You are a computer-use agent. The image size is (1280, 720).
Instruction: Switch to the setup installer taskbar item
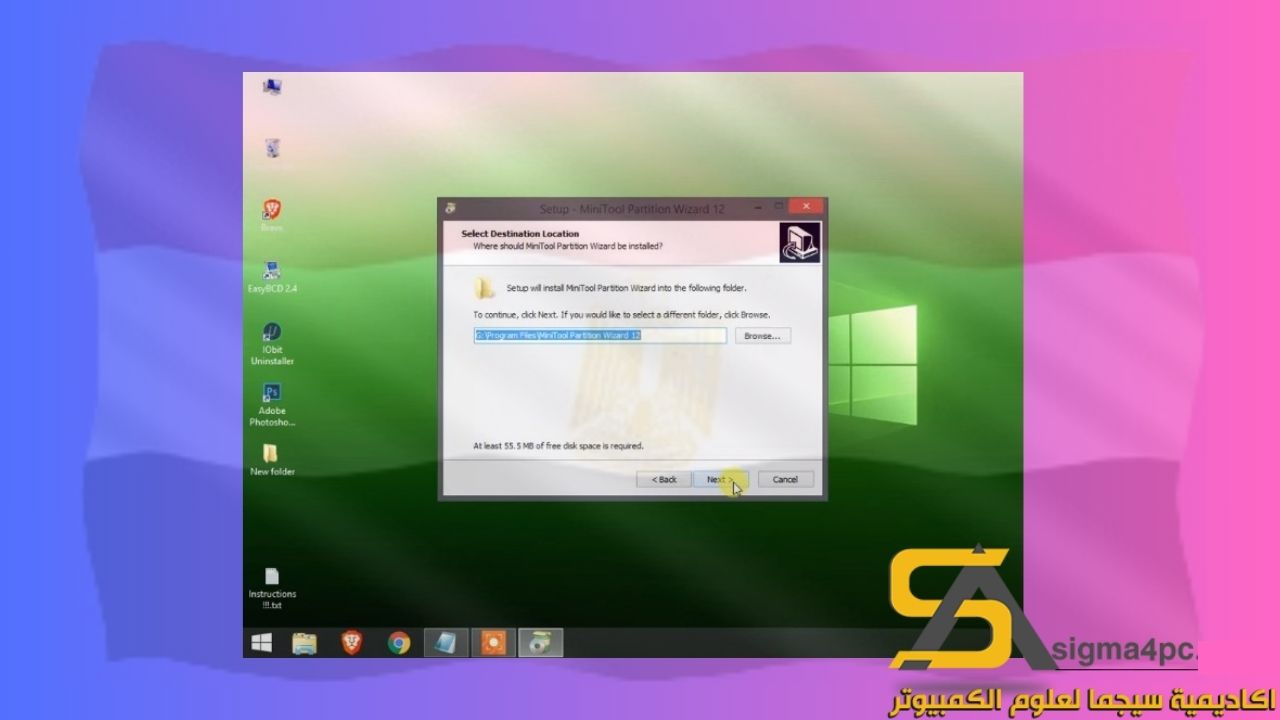[540, 642]
